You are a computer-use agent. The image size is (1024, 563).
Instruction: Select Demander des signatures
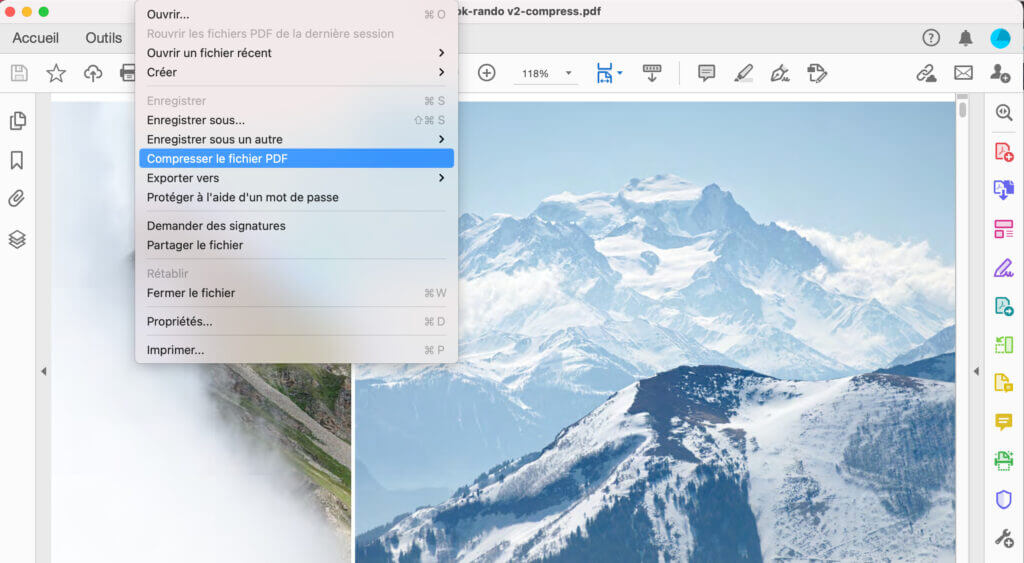[296, 226]
